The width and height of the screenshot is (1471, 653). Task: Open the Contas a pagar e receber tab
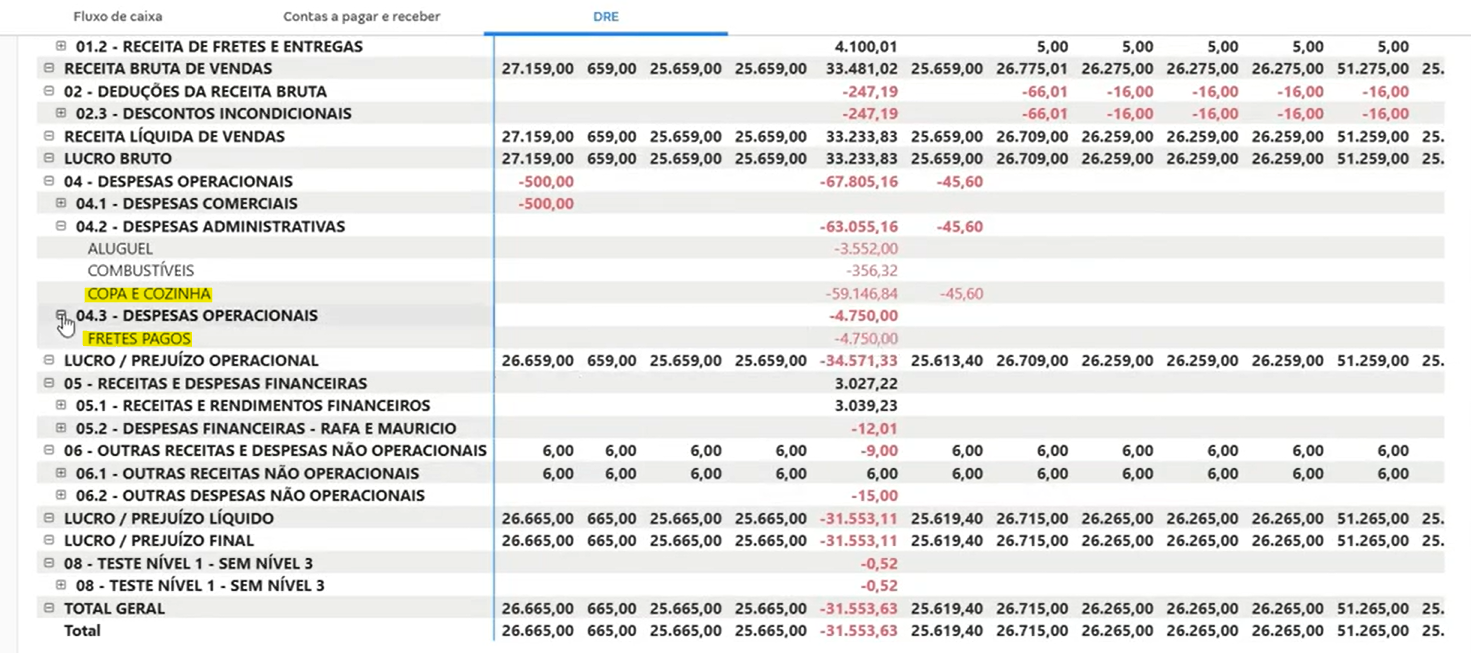pos(361,16)
